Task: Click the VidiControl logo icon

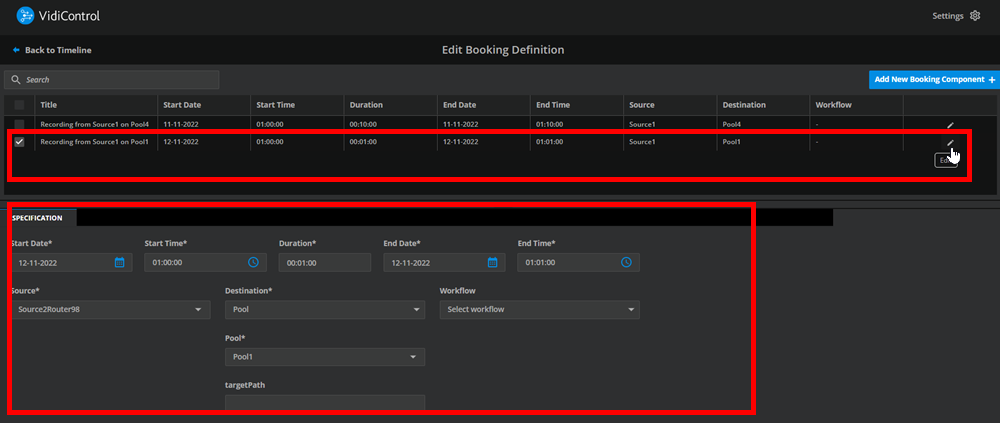Action: point(26,16)
